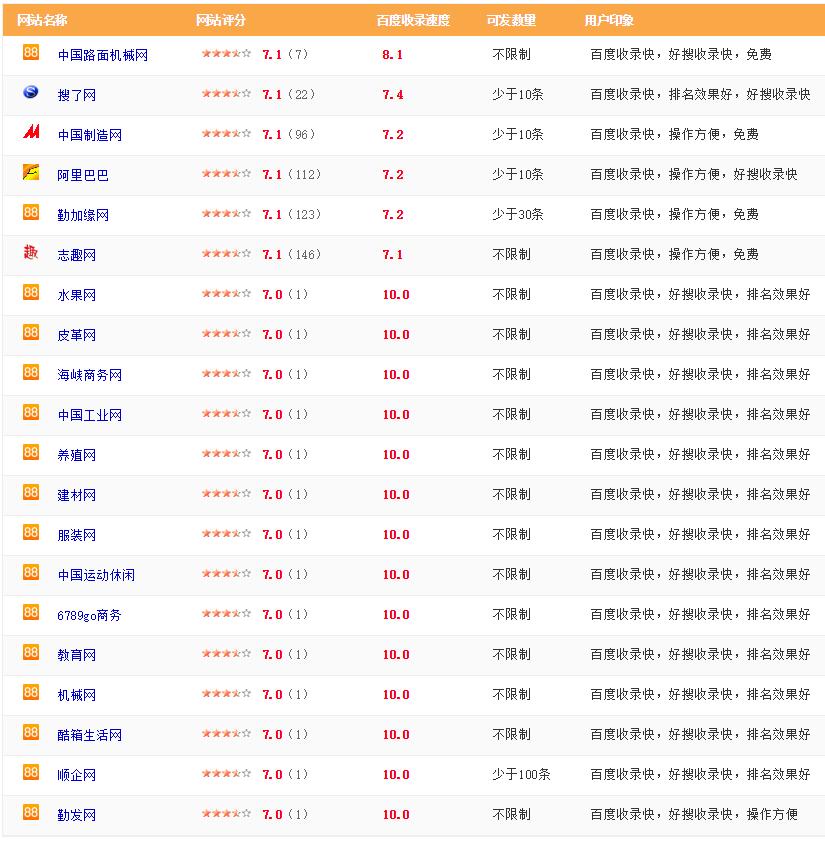Open the 酷箱生活网 link
The width and height of the screenshot is (825, 841).
tap(90, 735)
